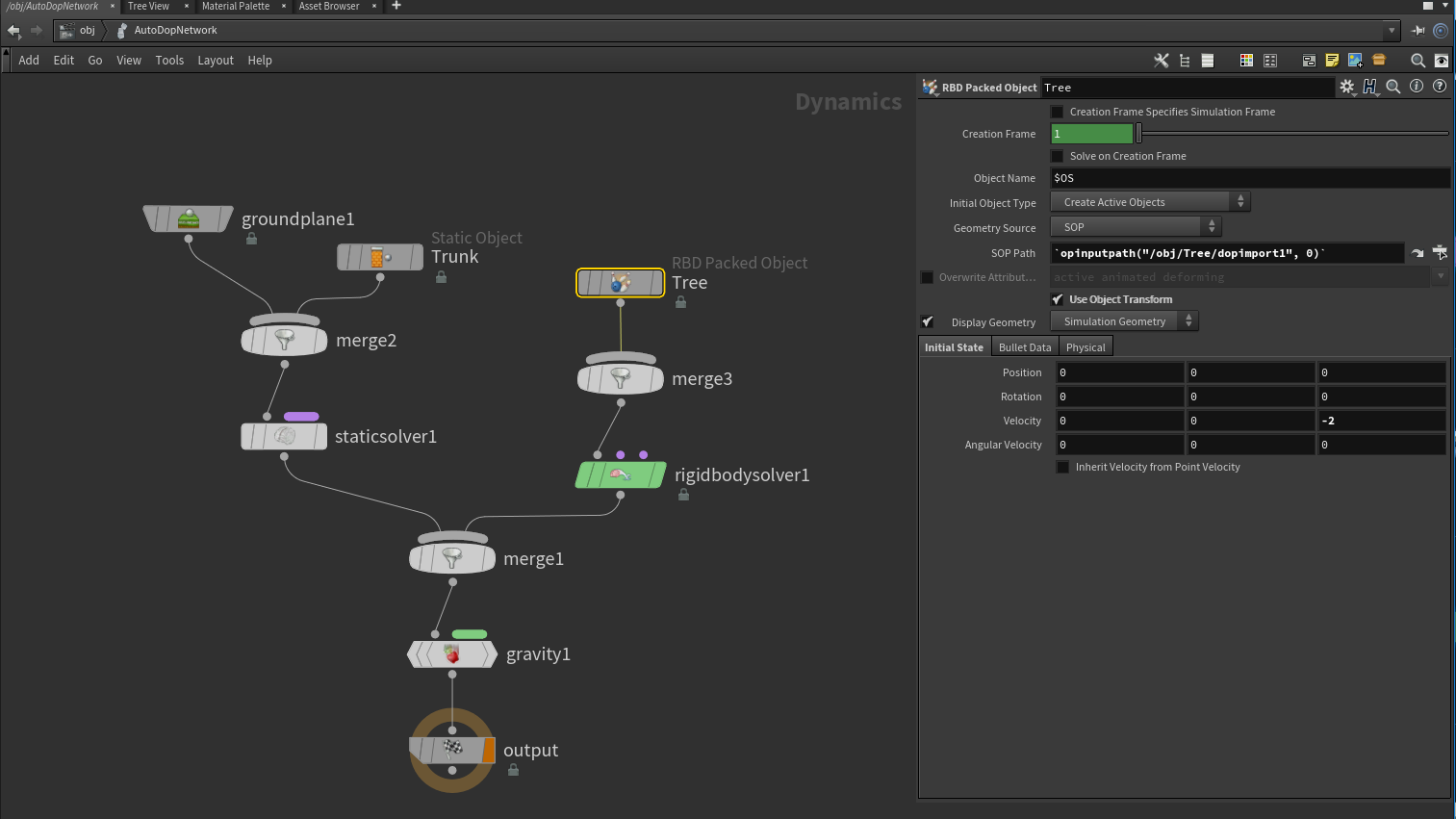Uncheck Use Object Transform
1456x819 pixels.
(1057, 299)
